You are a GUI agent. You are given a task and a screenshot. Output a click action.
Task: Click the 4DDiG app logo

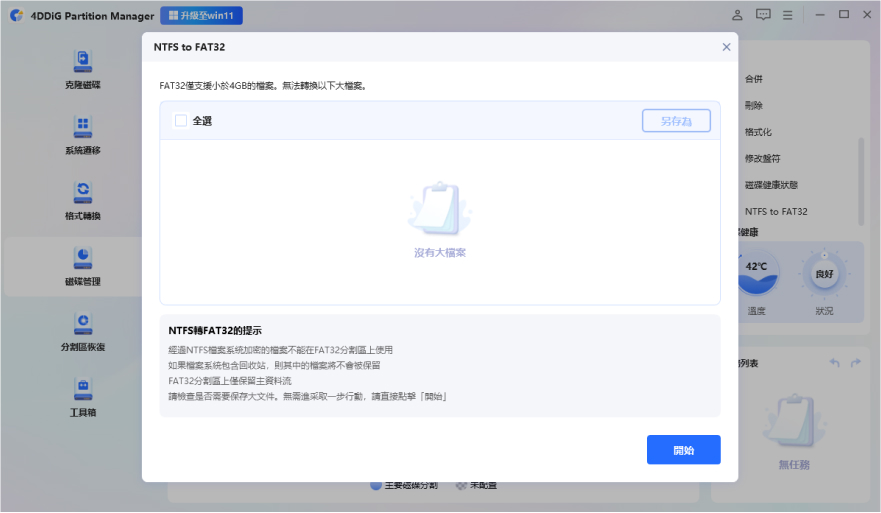pyautogui.click(x=17, y=15)
